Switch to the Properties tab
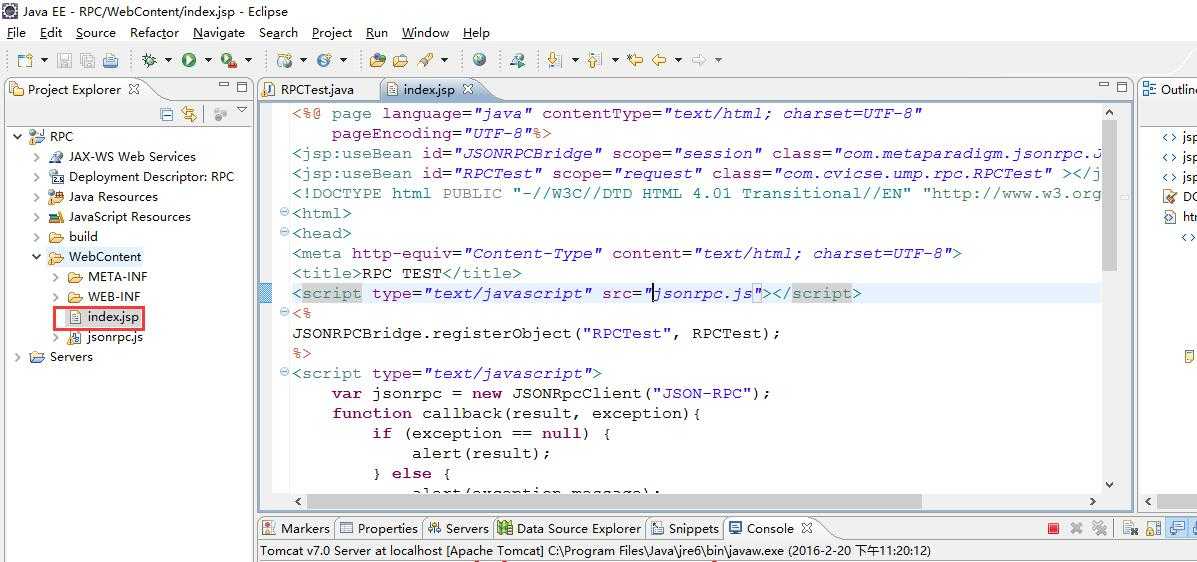The height and width of the screenshot is (562, 1197). [x=379, y=528]
